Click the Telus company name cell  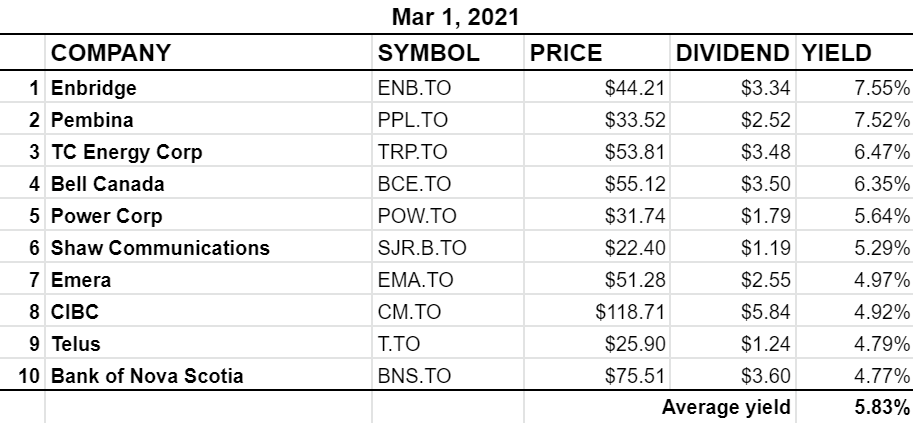[x=208, y=344]
